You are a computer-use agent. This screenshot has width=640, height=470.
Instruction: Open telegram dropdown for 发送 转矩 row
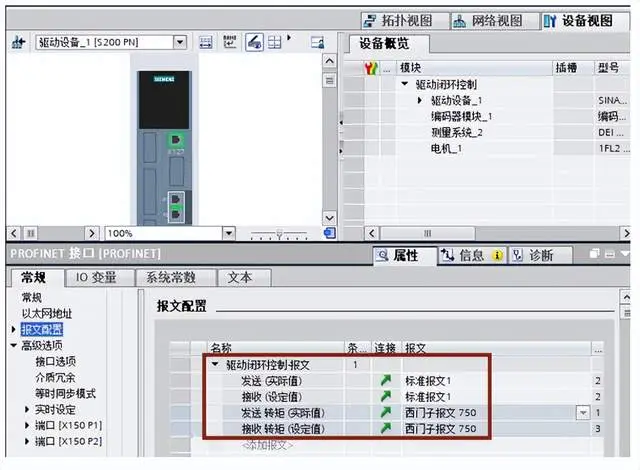pyautogui.click(x=583, y=413)
